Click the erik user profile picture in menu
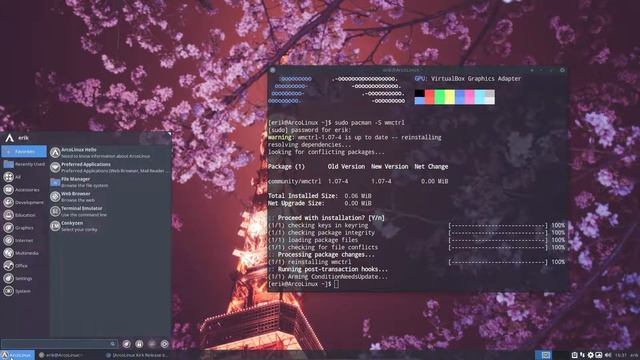Viewport: 640px width, 360px height. [x=9, y=138]
